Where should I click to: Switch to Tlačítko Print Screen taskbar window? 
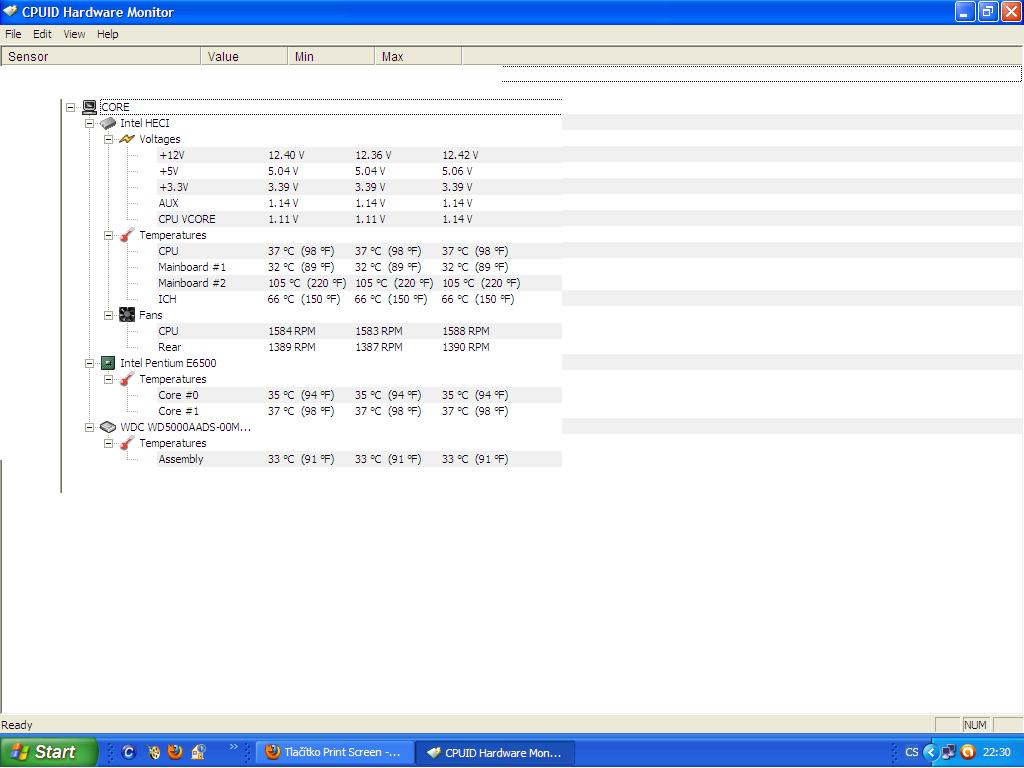pyautogui.click(x=334, y=752)
